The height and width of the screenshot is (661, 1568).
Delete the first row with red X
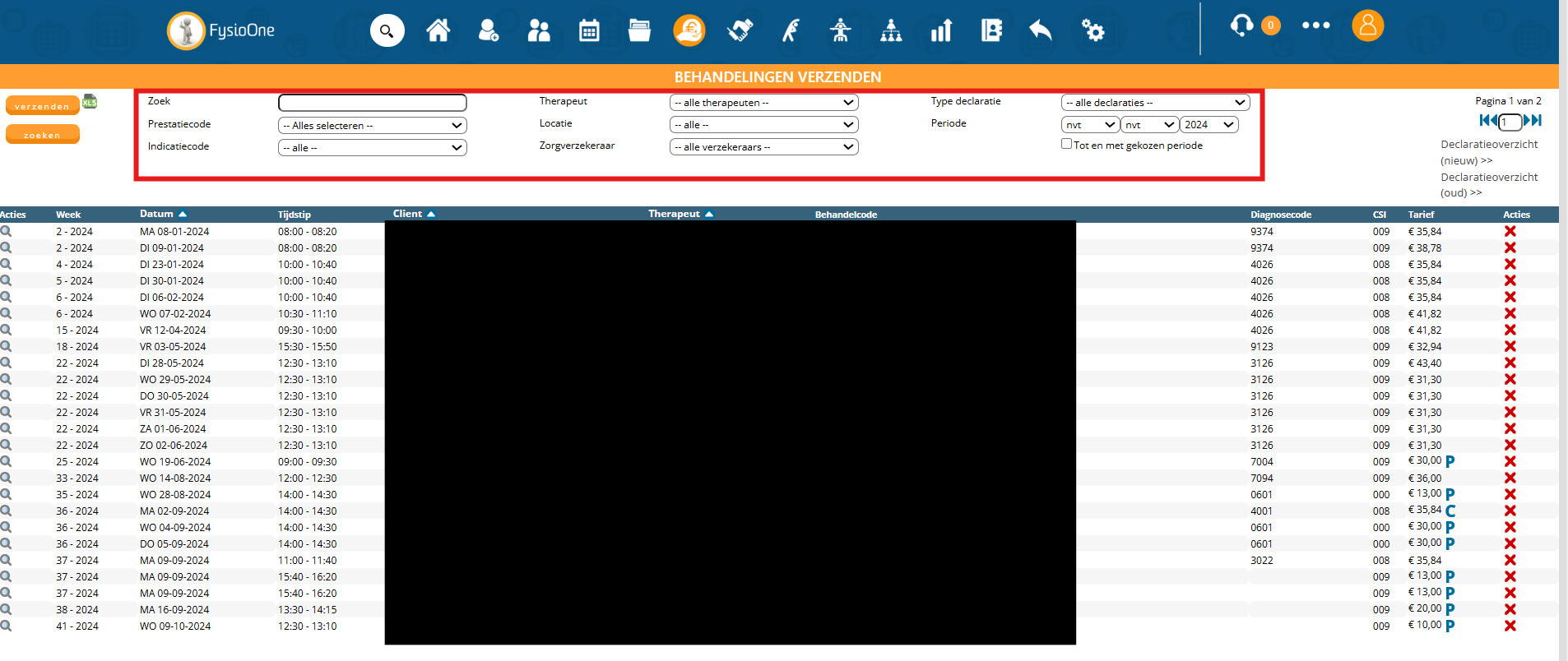[1510, 231]
